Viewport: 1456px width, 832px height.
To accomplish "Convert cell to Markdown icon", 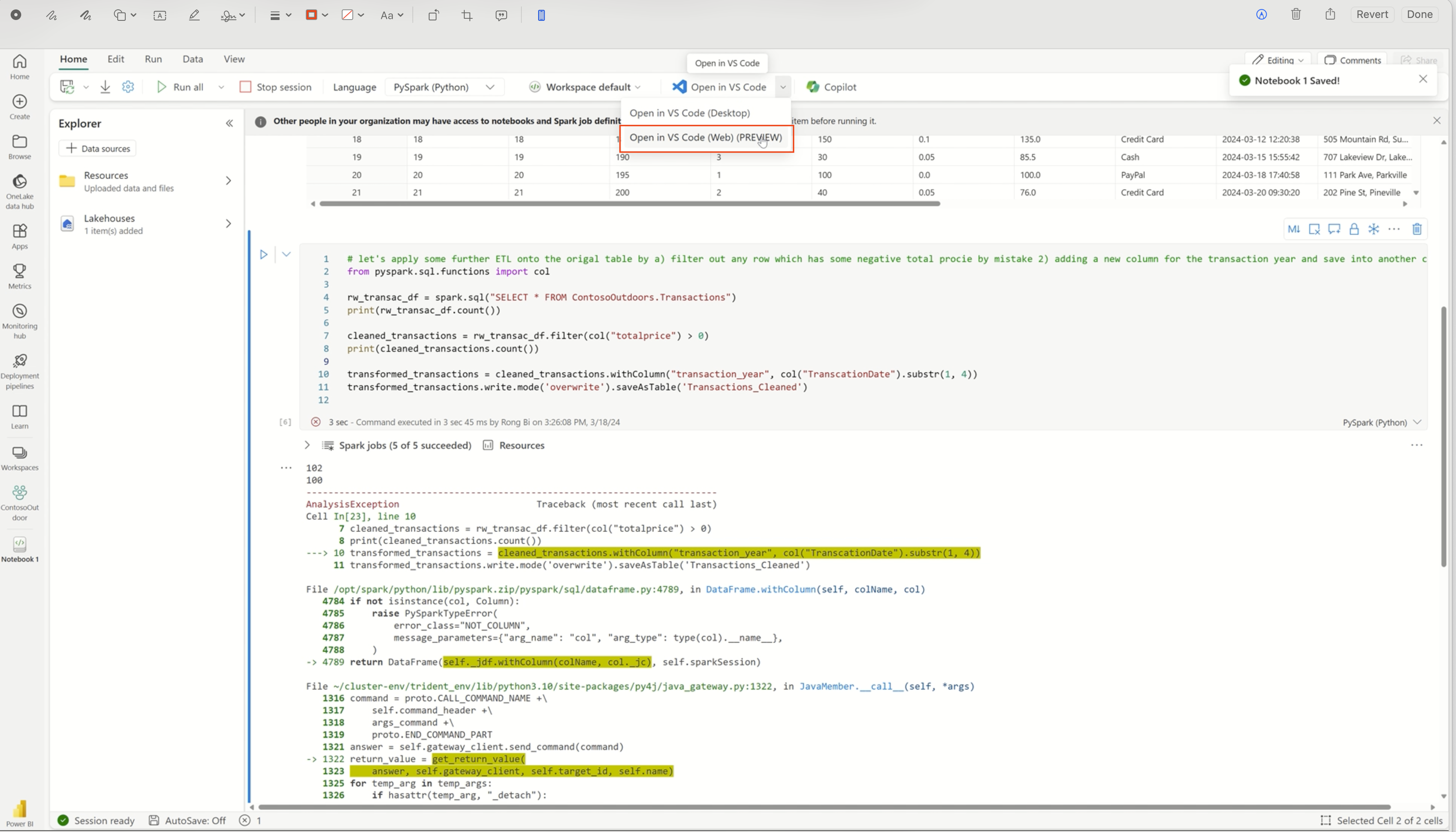I will pyautogui.click(x=1294, y=229).
